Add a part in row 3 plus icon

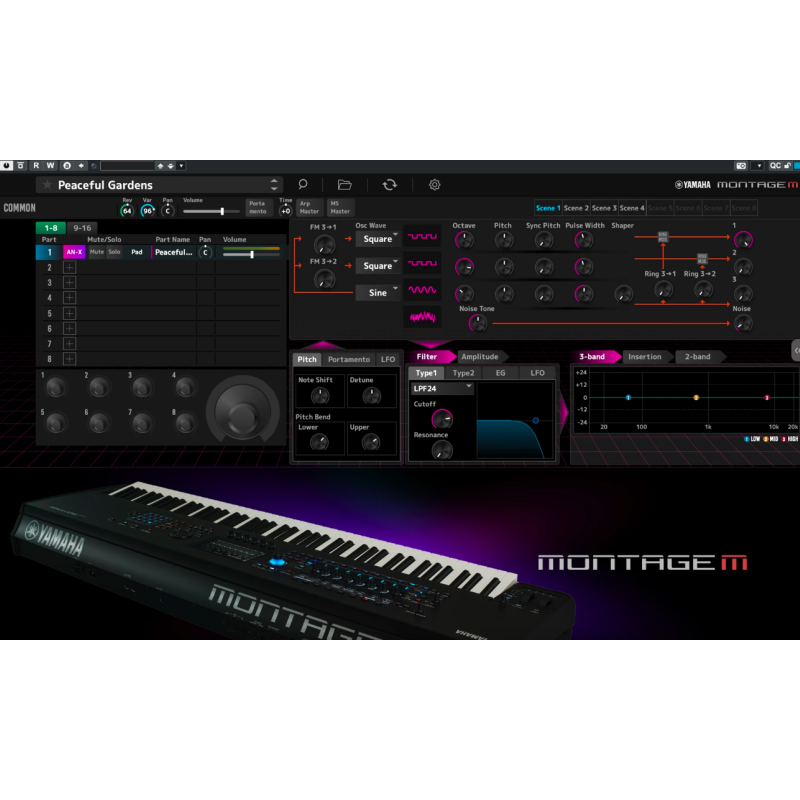pos(69,283)
